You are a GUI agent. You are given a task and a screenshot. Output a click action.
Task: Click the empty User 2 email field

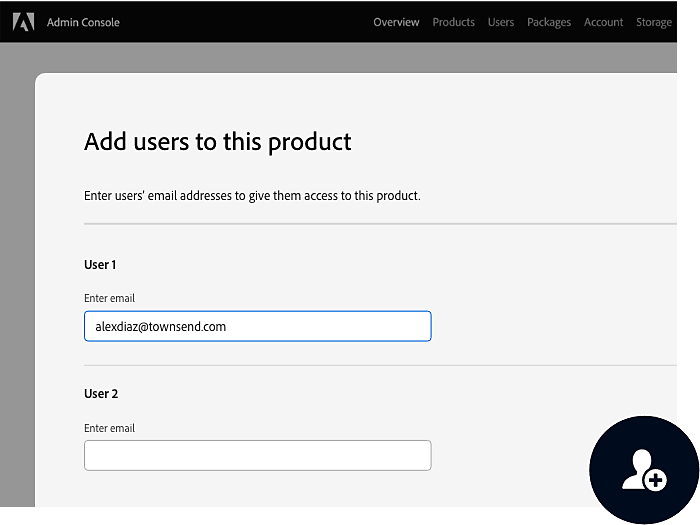[258, 455]
